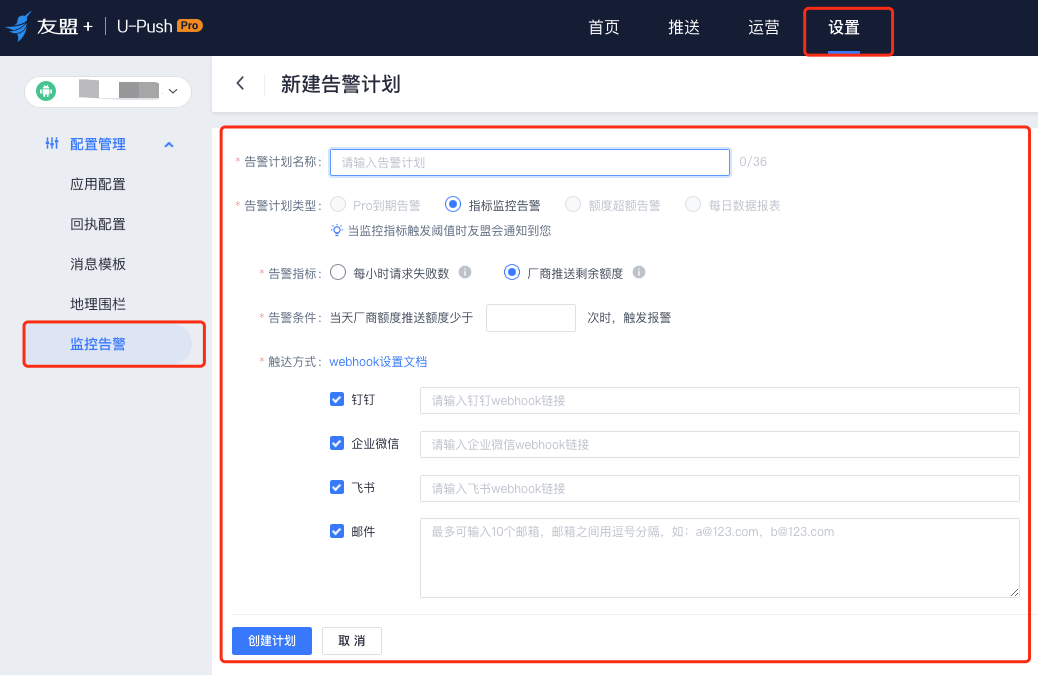This screenshot has height=675, width=1038.
Task: Click the 次时，触发报警 text
Action: point(629,318)
